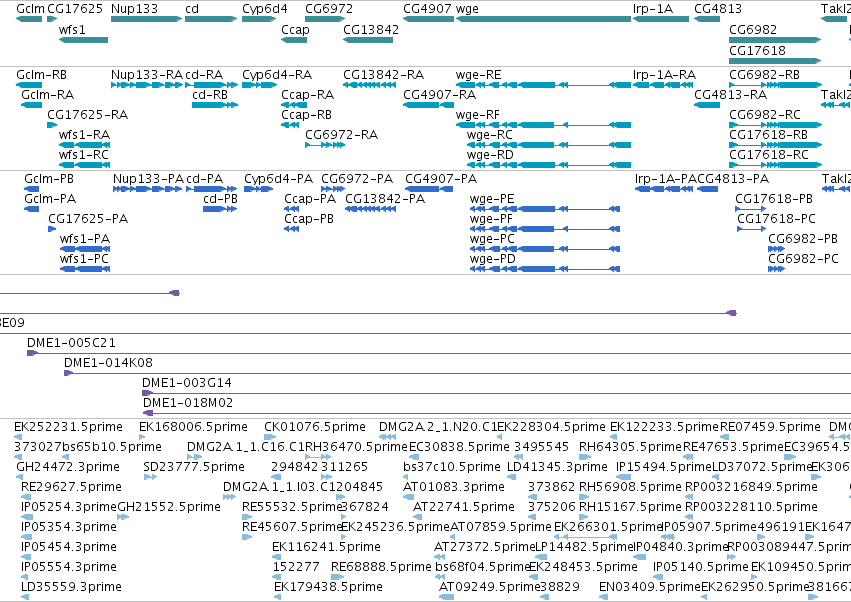Click EST EK168006.5prime
This screenshot has height=602, width=851.
(x=142, y=437)
